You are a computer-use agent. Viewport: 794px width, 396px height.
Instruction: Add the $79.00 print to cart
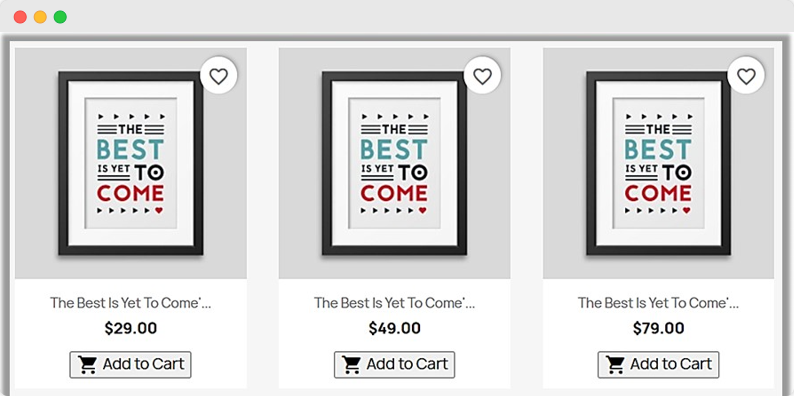click(x=658, y=365)
